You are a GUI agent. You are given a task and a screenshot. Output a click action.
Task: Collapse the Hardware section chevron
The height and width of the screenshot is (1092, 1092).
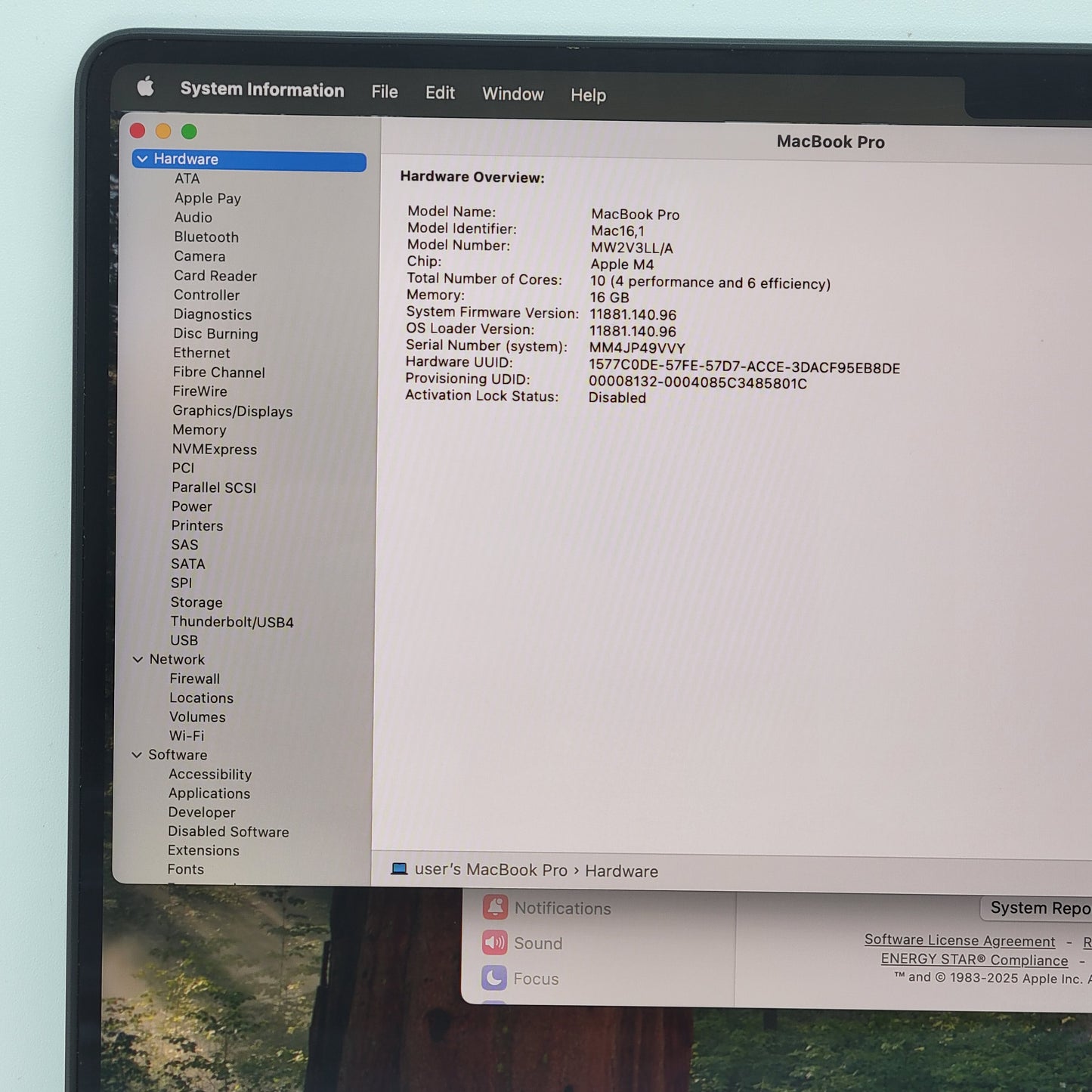tap(142, 159)
